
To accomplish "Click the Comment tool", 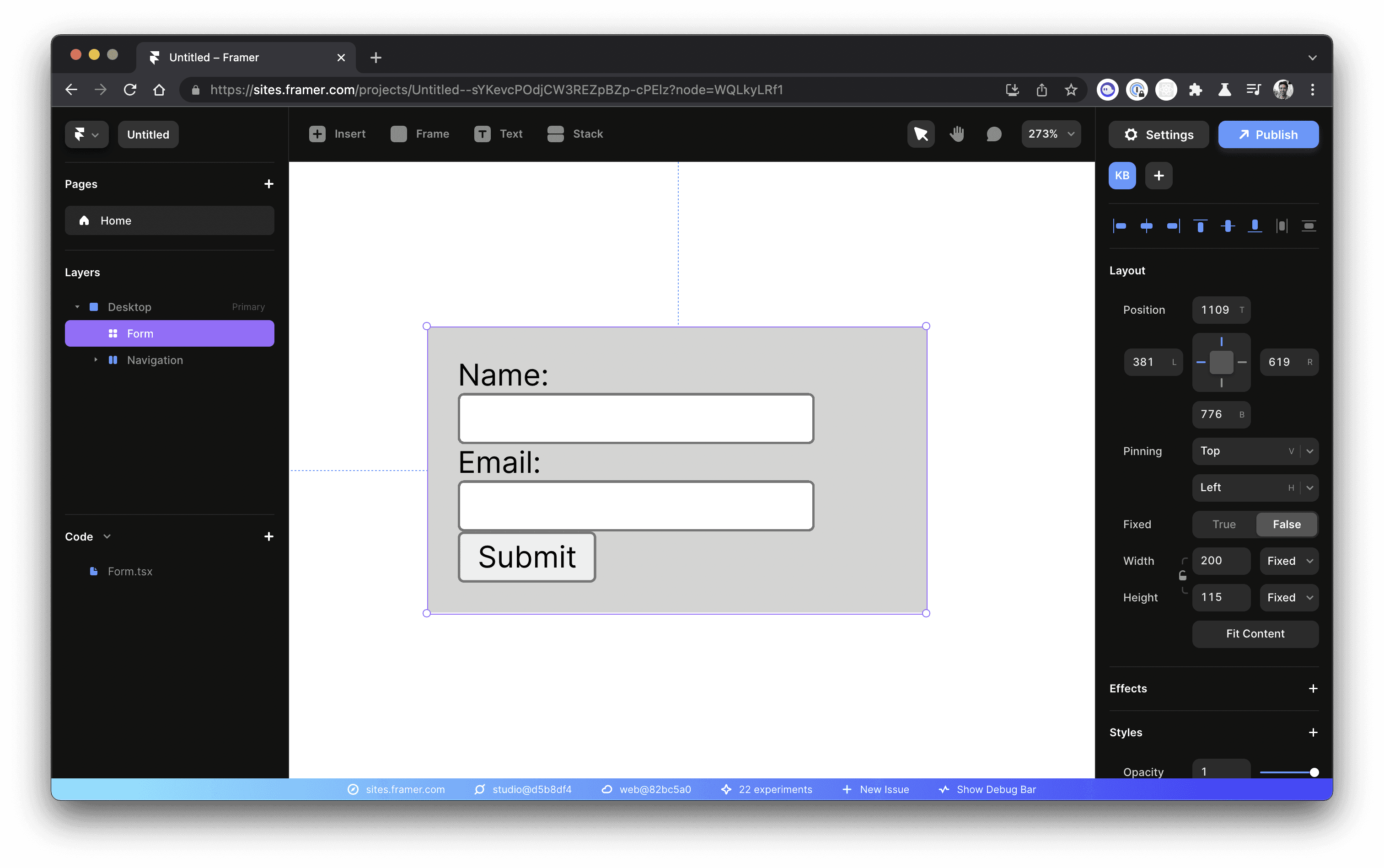I will coord(994,134).
